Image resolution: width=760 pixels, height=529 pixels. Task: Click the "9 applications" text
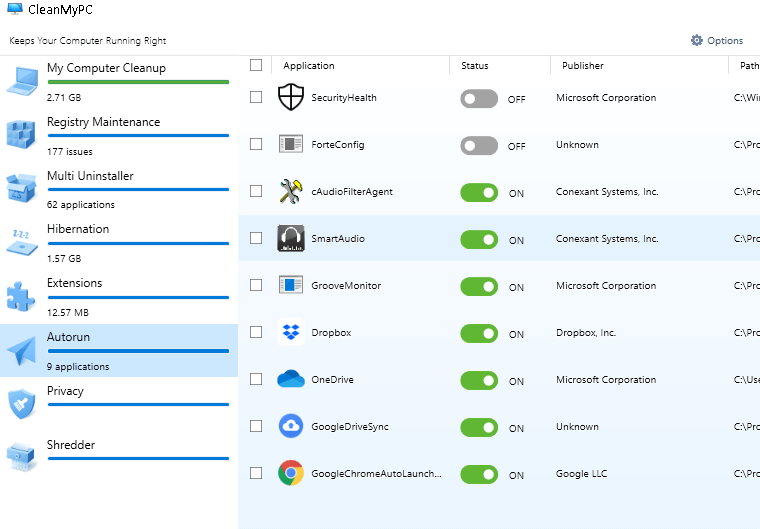click(x=78, y=367)
